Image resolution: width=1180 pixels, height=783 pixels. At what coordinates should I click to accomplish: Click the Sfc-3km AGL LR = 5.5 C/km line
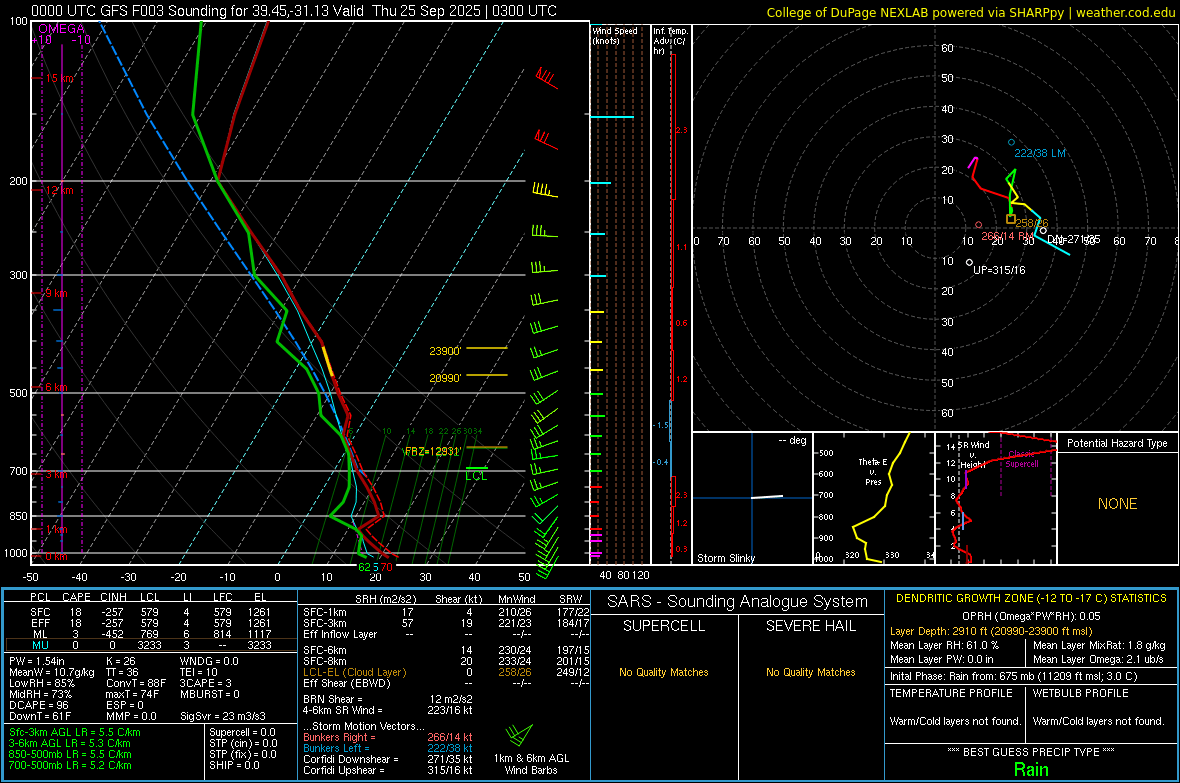(x=75, y=732)
